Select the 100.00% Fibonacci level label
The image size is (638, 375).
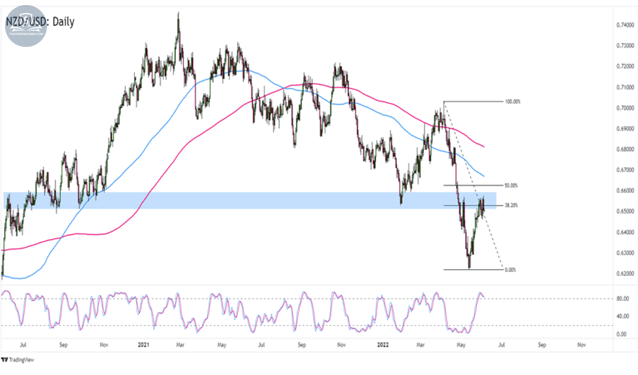point(513,102)
